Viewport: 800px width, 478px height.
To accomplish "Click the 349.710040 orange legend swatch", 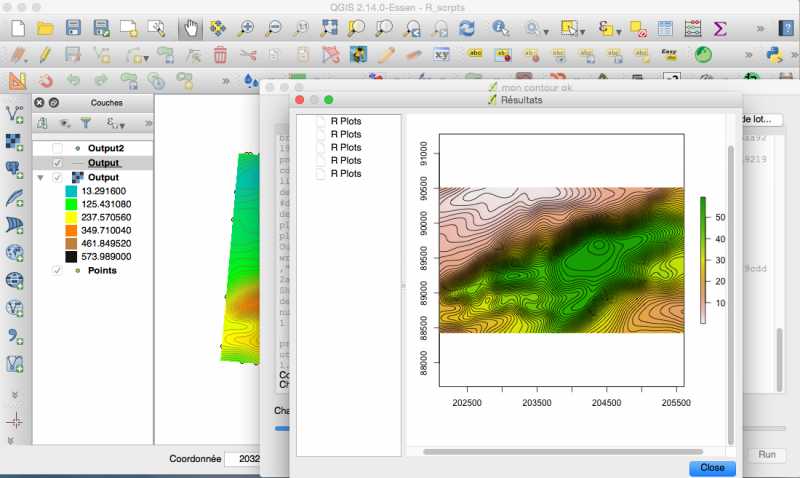I will pyautogui.click(x=71, y=230).
